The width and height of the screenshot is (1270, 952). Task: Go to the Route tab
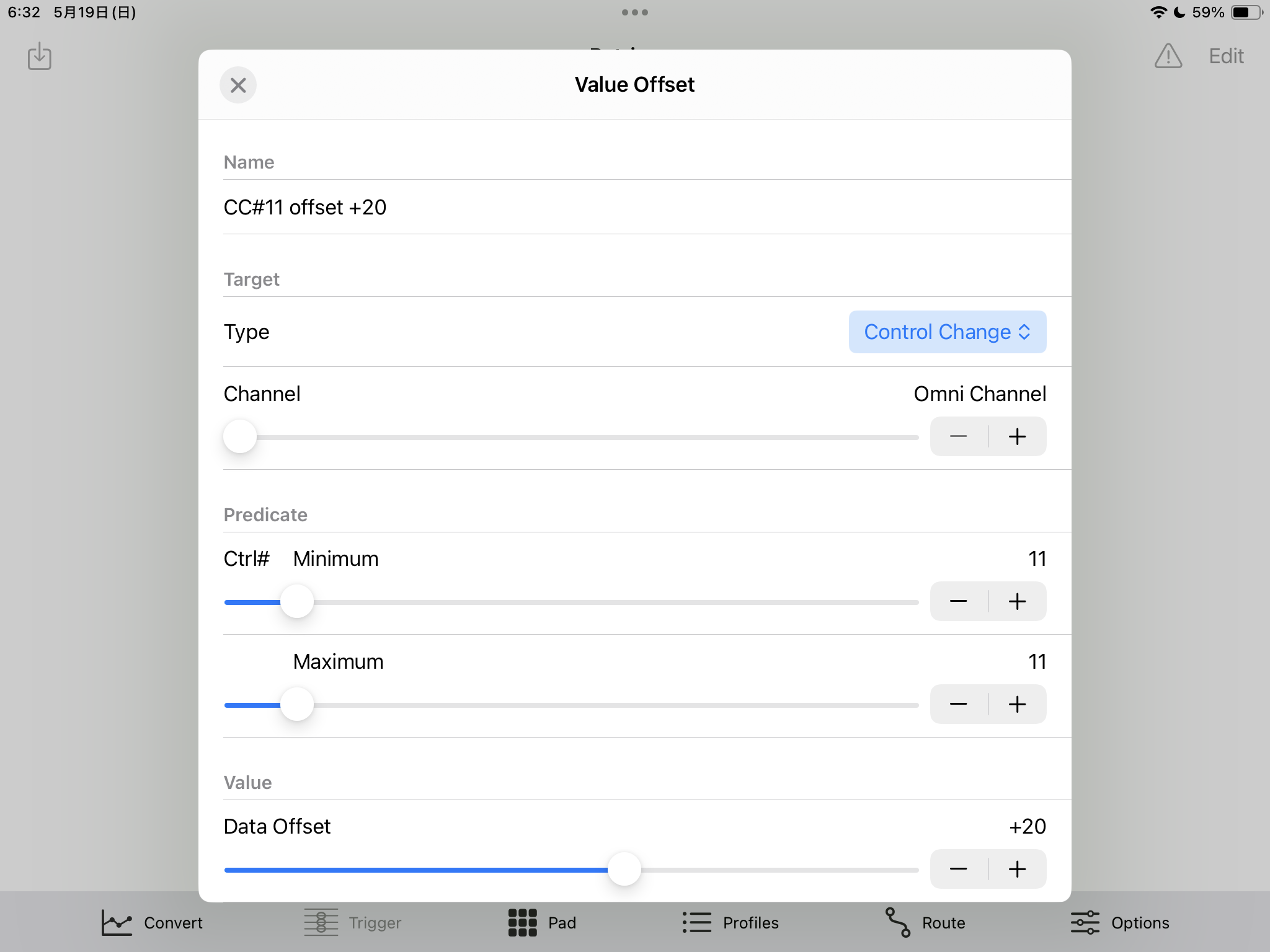coord(925,923)
